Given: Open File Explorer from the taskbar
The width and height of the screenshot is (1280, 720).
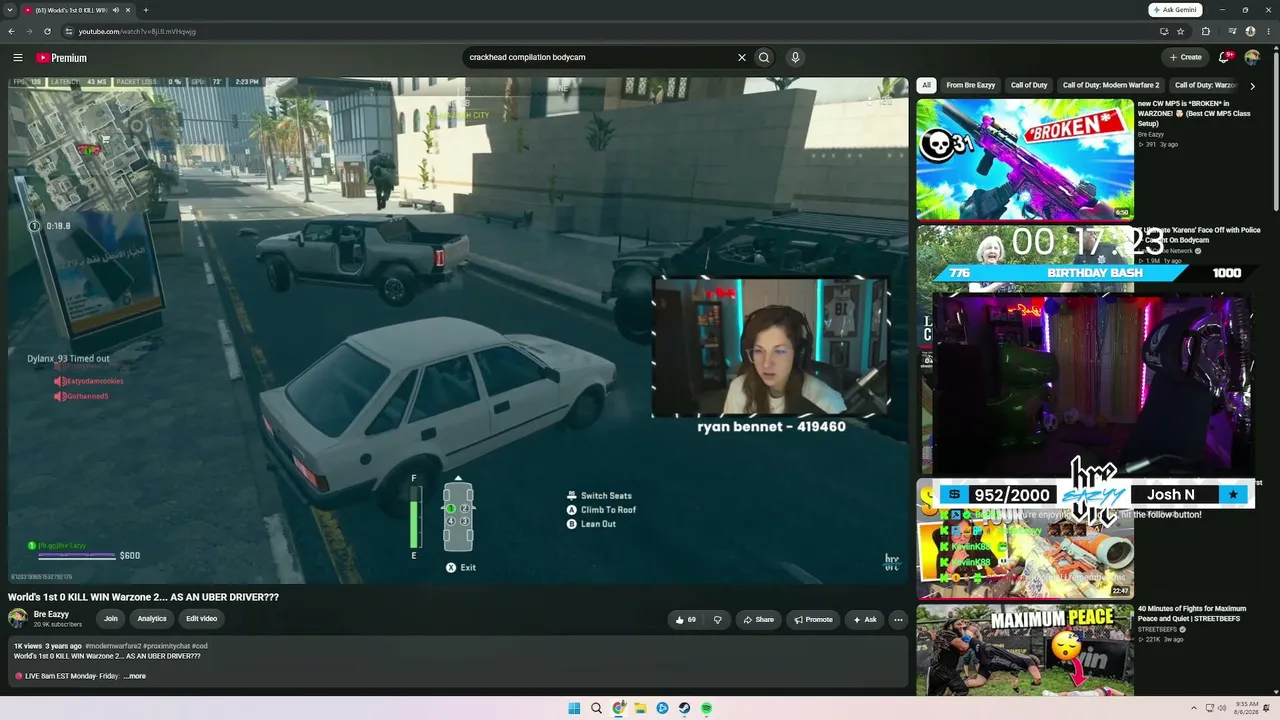Looking at the screenshot, I should click(x=640, y=709).
